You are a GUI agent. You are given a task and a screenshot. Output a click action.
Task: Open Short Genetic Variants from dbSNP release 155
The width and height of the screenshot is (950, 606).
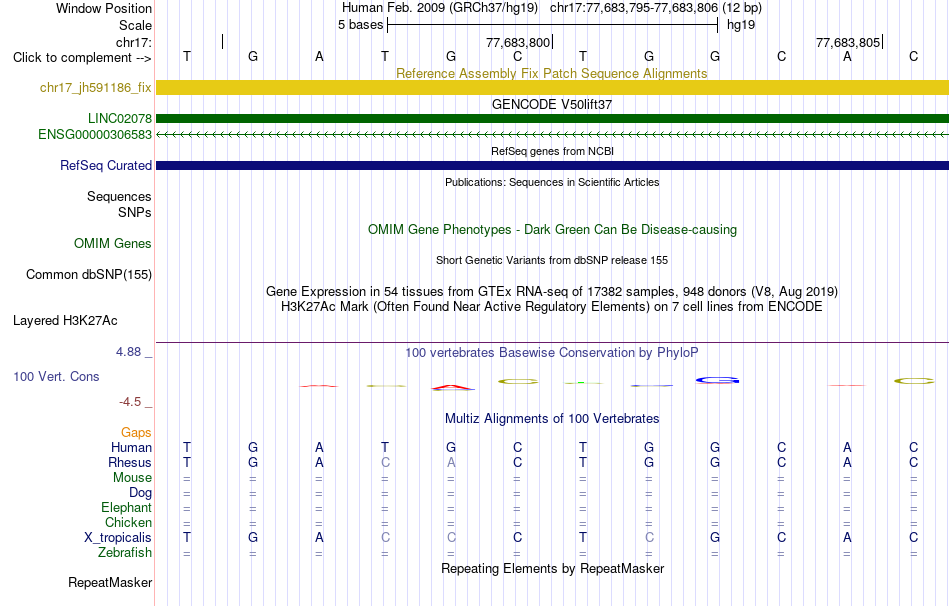(552, 260)
